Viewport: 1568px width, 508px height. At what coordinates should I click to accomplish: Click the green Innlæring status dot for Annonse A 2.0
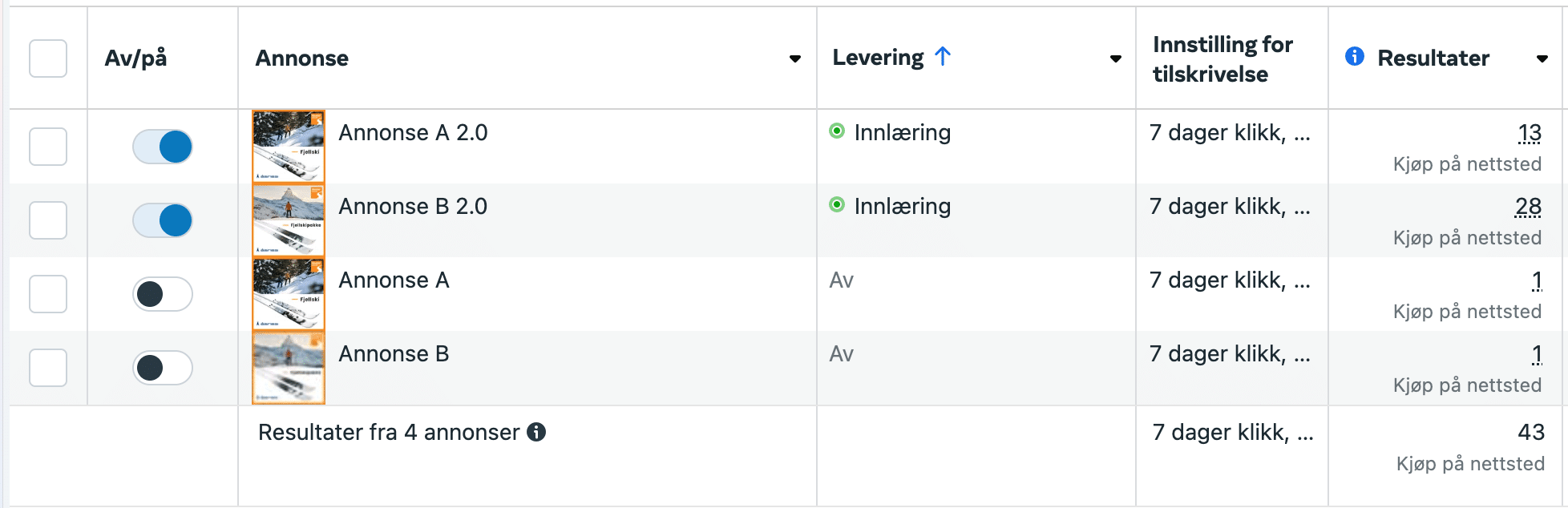tap(837, 131)
